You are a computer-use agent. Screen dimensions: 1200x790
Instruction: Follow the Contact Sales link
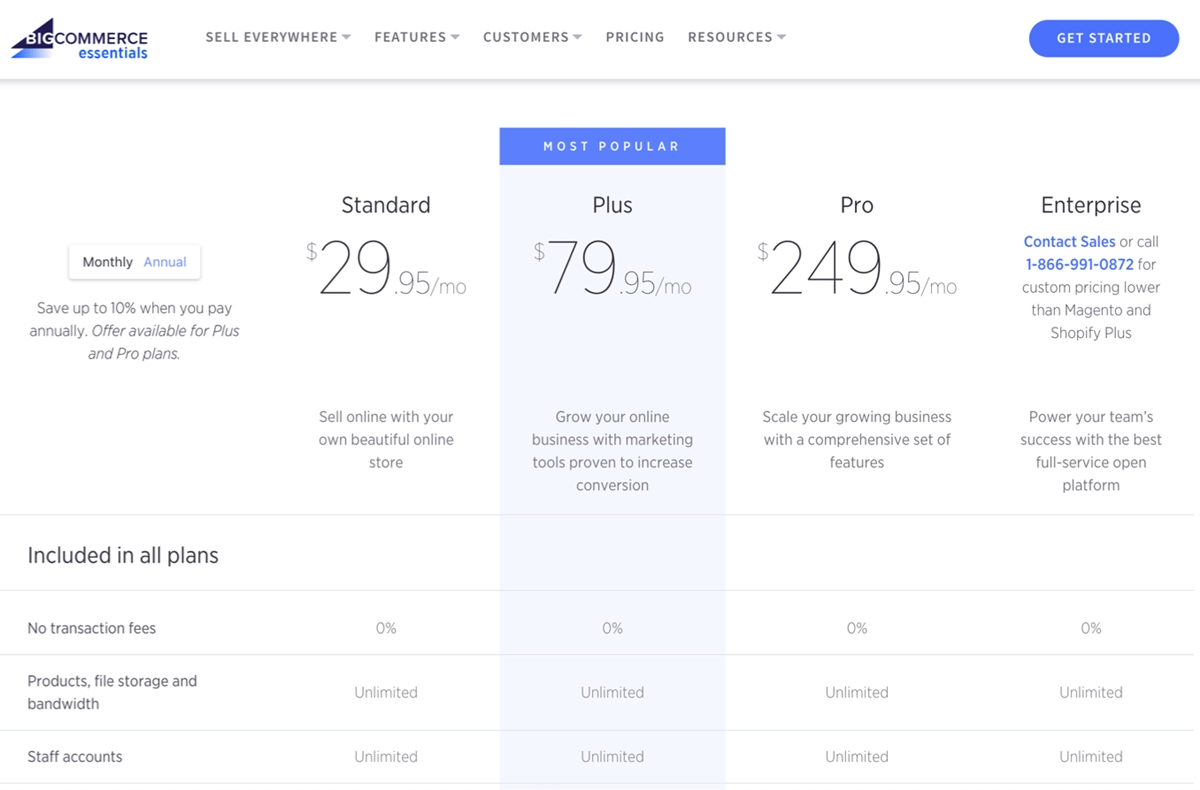[x=1069, y=242]
